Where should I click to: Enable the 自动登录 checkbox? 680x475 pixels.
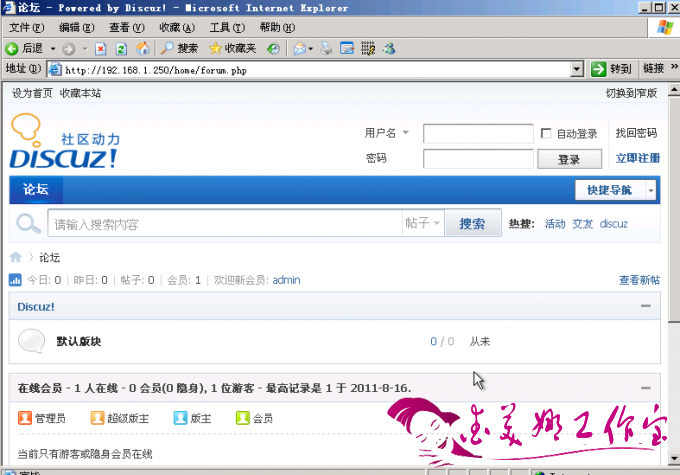pos(546,134)
